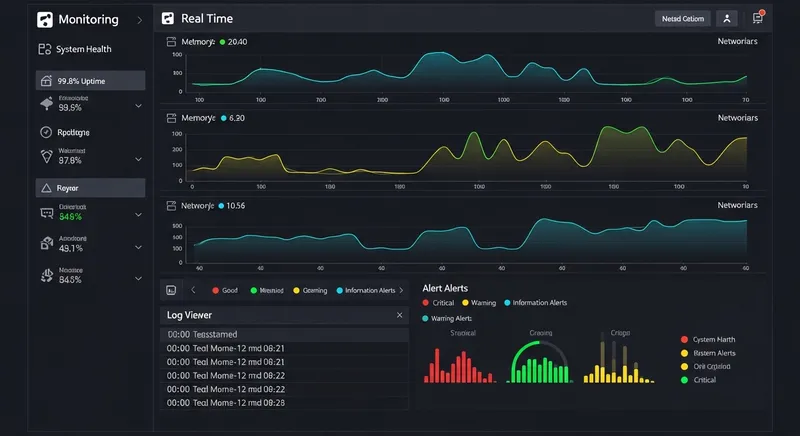Select the System Health menu item
Viewport: 800px width, 436px height.
pos(84,49)
